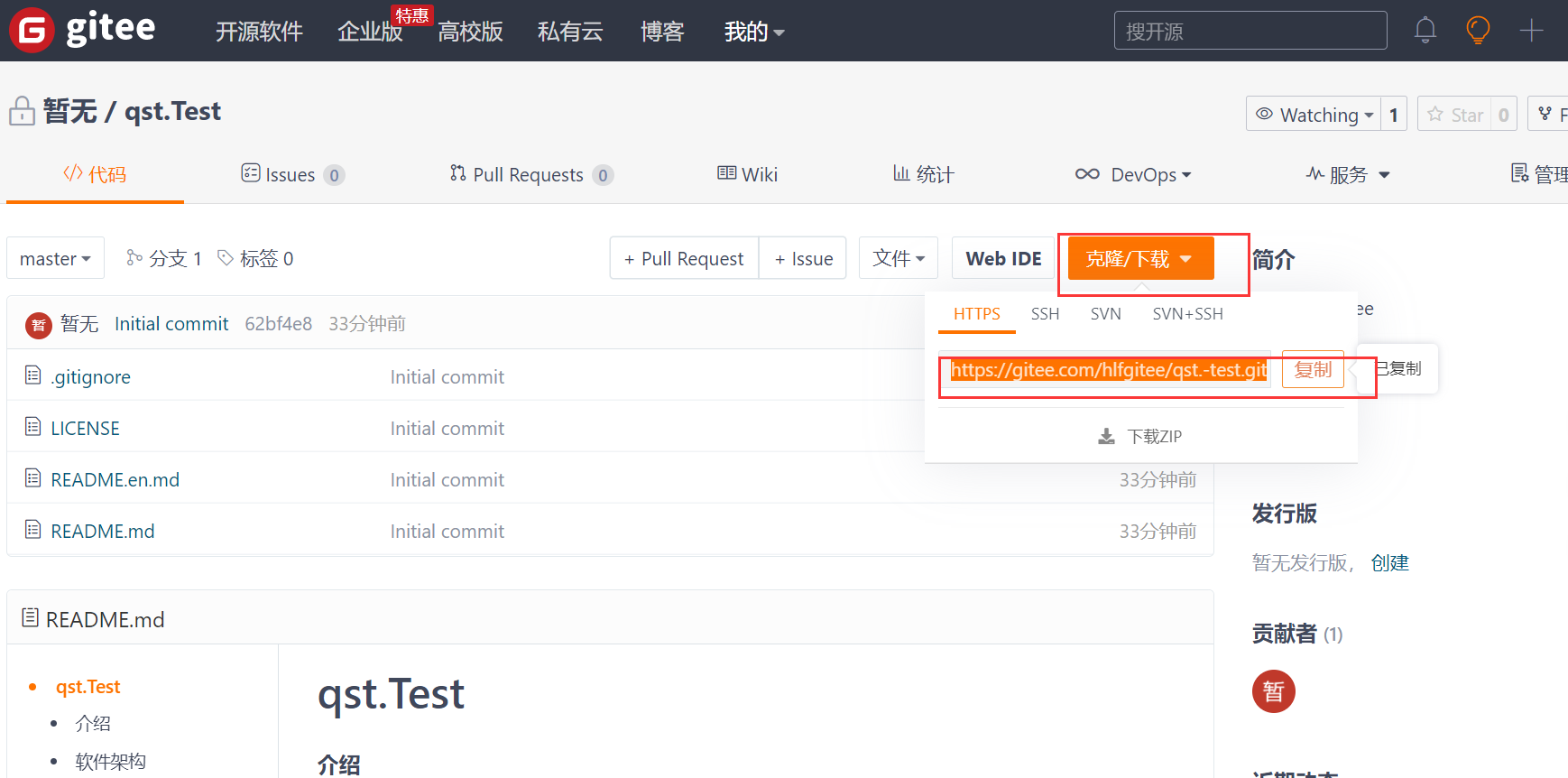The width and height of the screenshot is (1568, 778).
Task: Click the Initial commit message link in header
Action: click(x=171, y=323)
